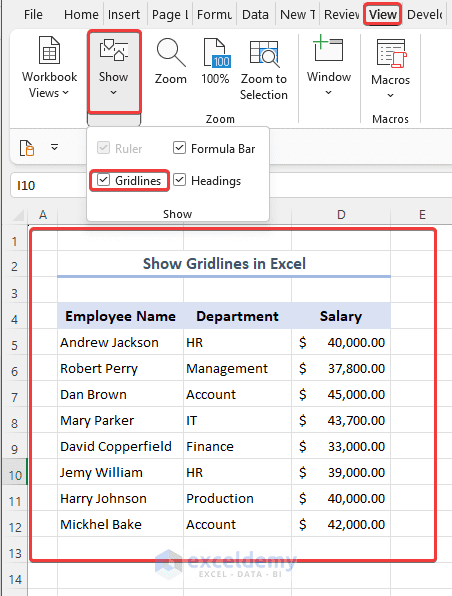The width and height of the screenshot is (452, 596).
Task: Click the Workbook Views sheet icon
Action: click(x=49, y=50)
